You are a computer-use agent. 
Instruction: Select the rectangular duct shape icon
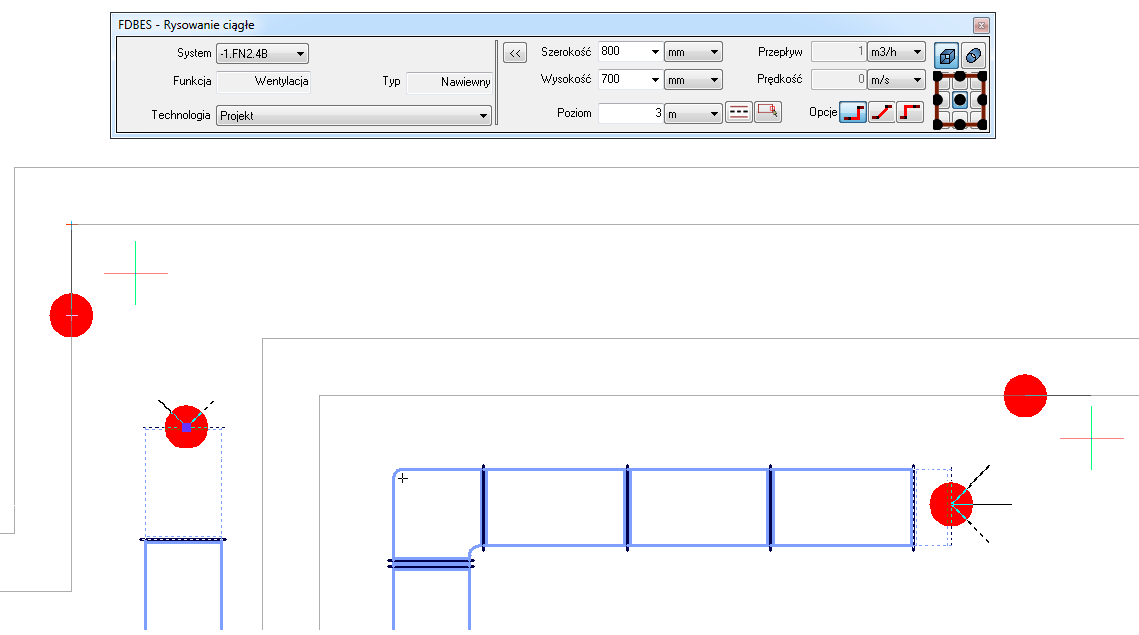pyautogui.click(x=945, y=56)
